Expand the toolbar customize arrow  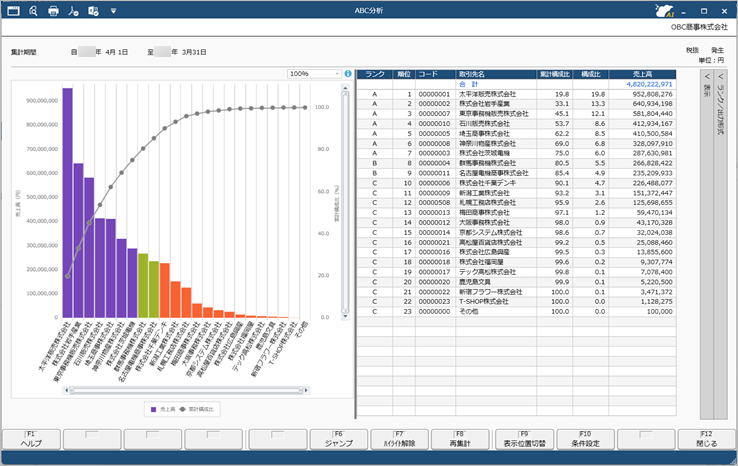(113, 11)
